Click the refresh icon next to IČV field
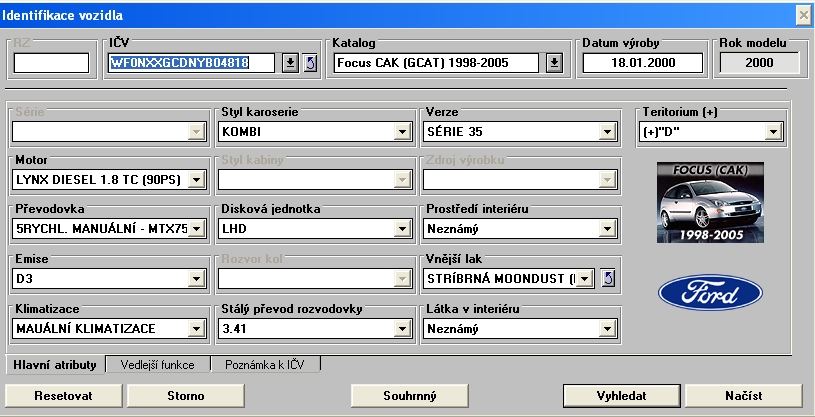This screenshot has height=417, width=815. [x=310, y=64]
